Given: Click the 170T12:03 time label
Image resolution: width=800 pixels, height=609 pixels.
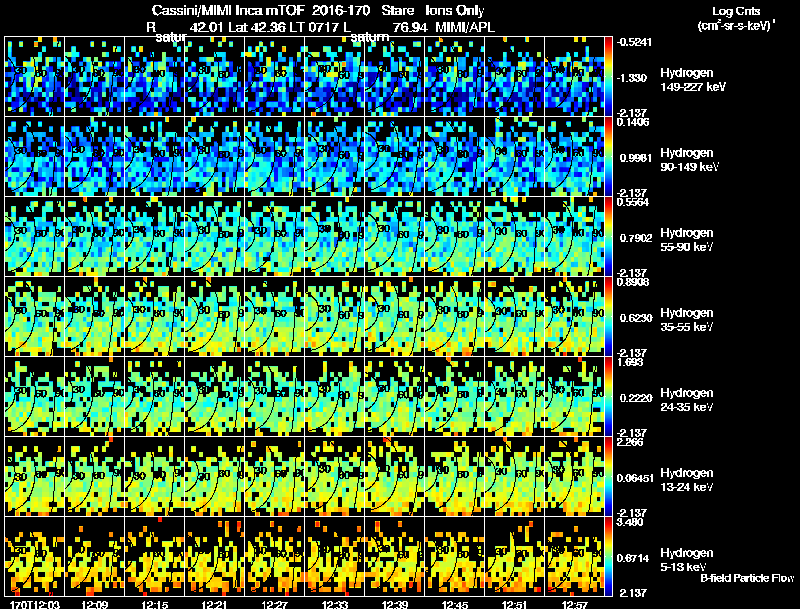Looking at the screenshot, I should coord(35,605).
